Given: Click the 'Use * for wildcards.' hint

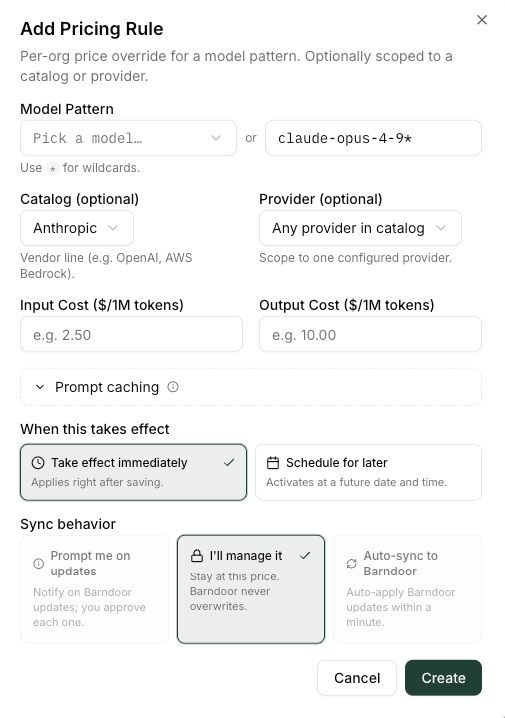Looking at the screenshot, I should (80, 168).
